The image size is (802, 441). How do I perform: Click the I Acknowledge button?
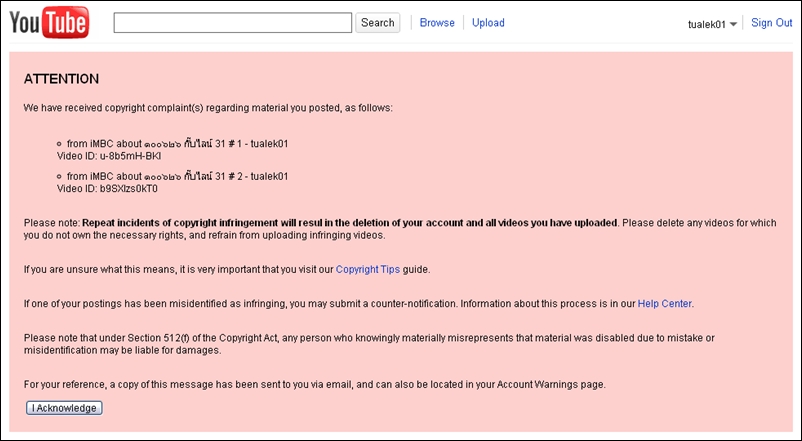[64, 408]
